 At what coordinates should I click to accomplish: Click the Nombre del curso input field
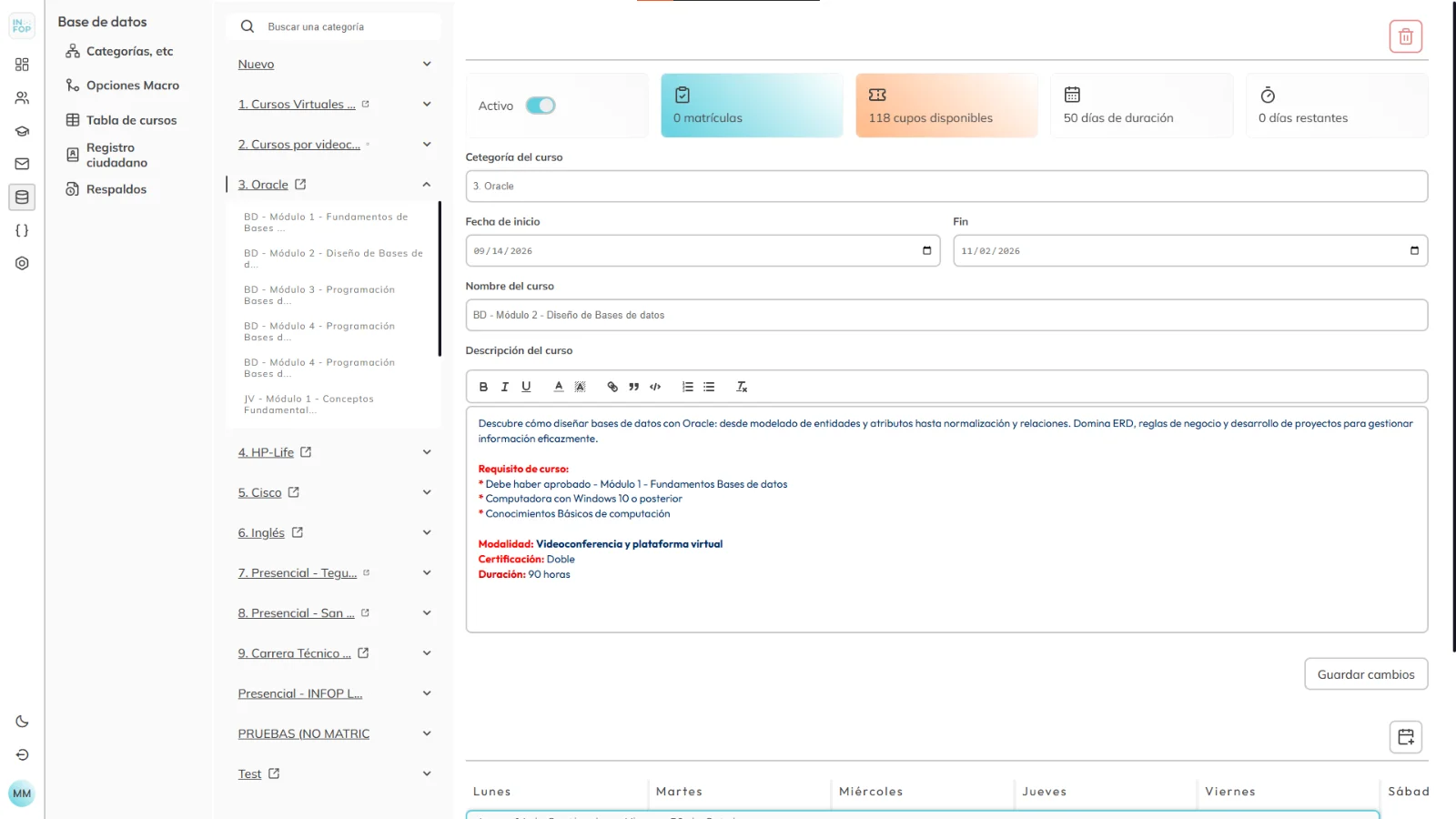pyautogui.click(x=946, y=315)
